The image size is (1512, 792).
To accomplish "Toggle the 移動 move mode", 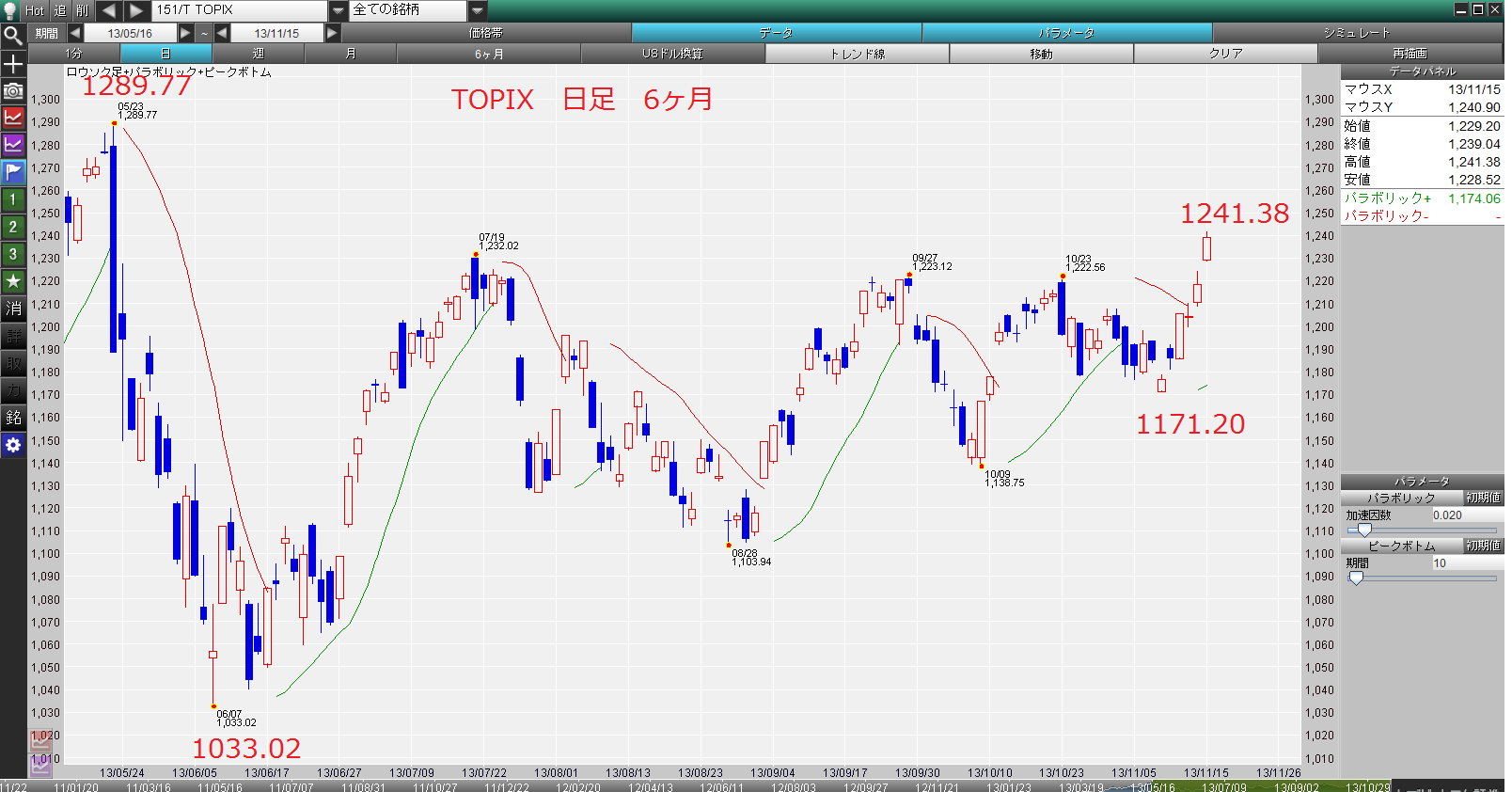I will (x=1041, y=54).
